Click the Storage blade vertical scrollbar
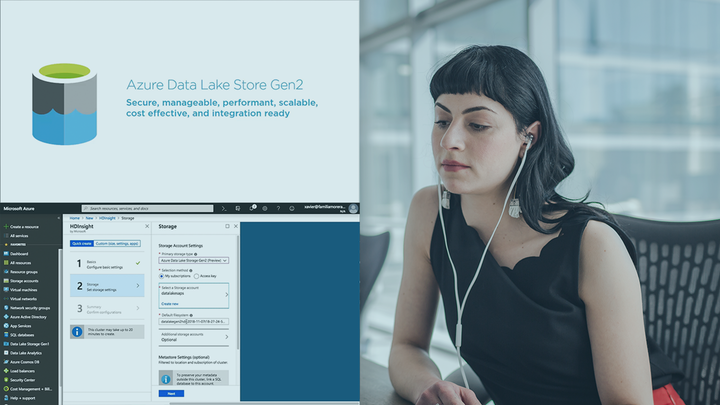Screen dimensions: 720x405 coord(238,294)
